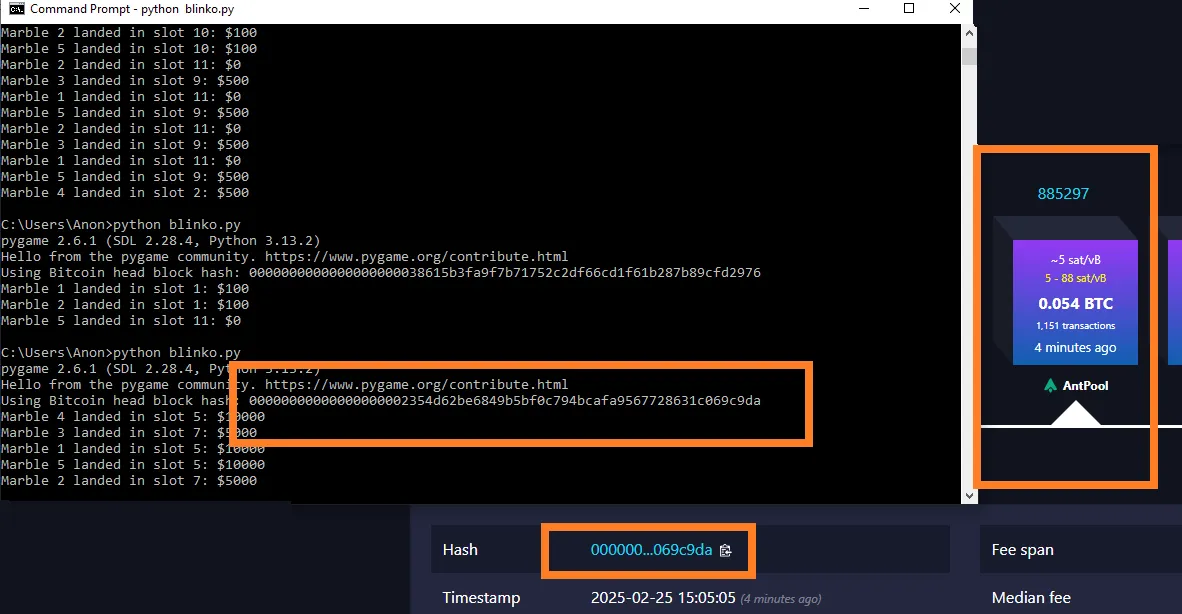
Task: Open the block hash link 000000...069c9da
Action: tap(651, 550)
